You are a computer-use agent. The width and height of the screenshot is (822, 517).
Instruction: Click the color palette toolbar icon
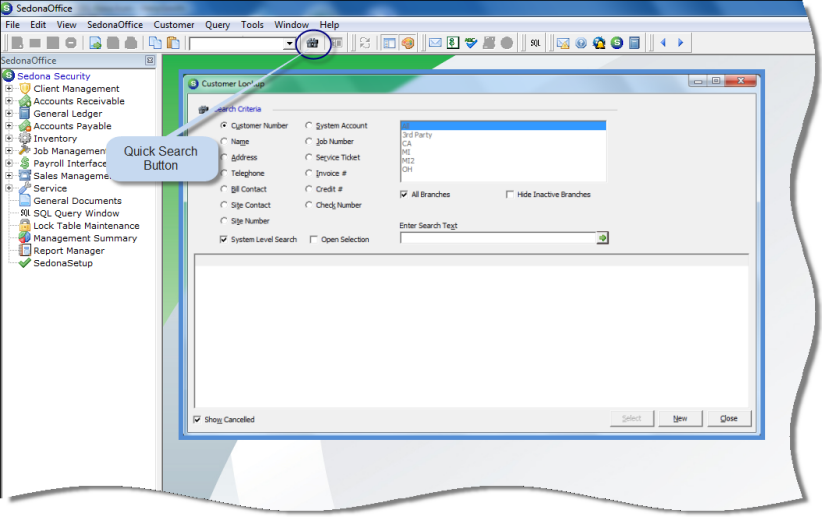407,43
